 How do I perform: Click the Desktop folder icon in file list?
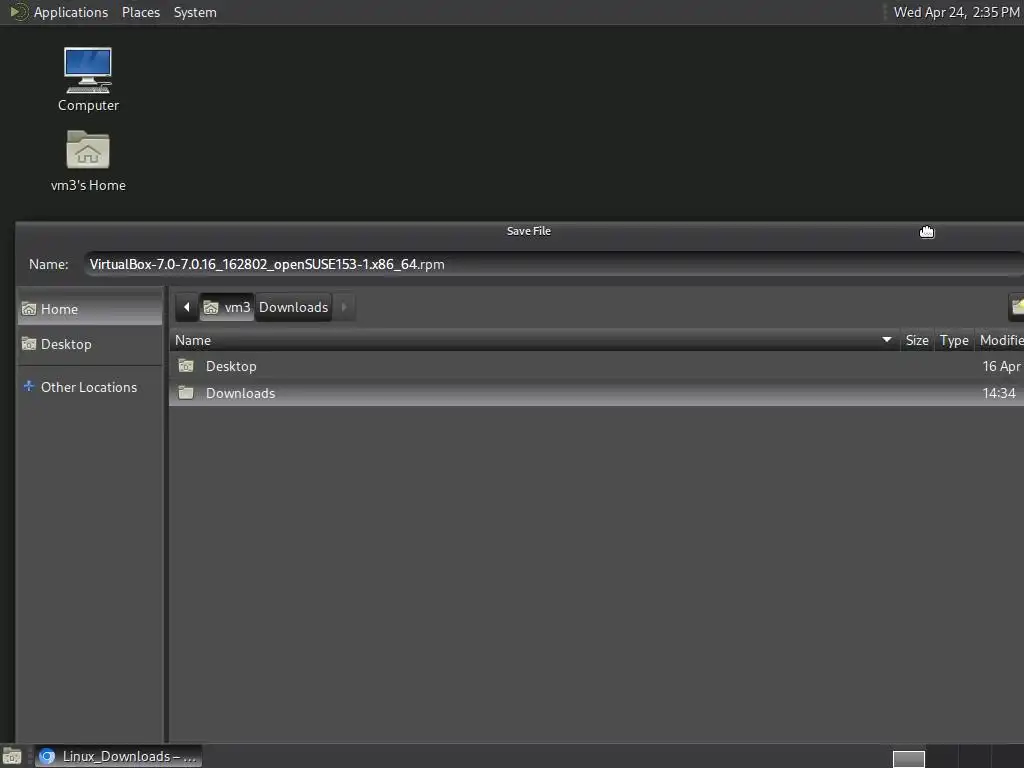(x=186, y=366)
